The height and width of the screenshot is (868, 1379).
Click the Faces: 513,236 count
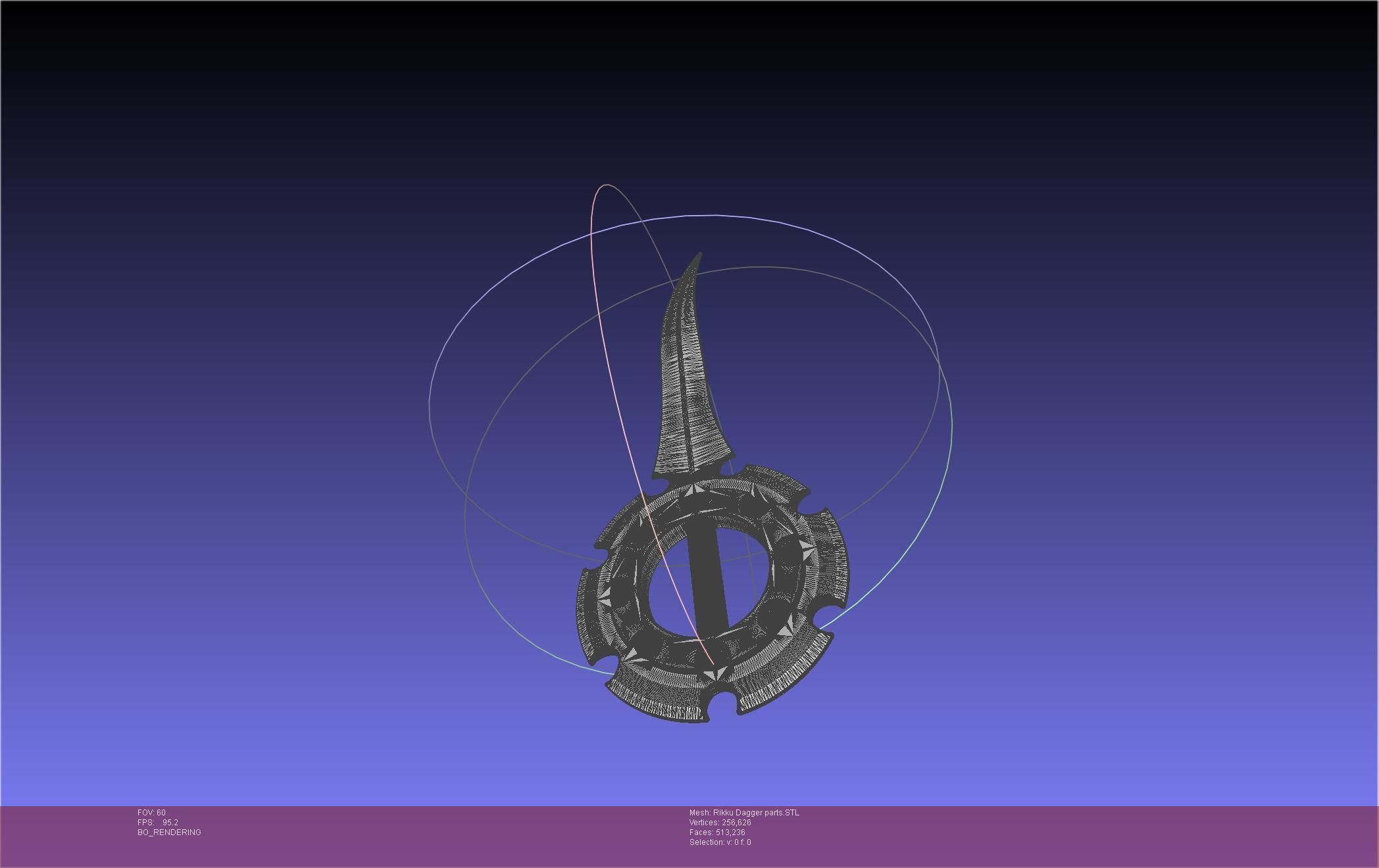click(x=717, y=832)
